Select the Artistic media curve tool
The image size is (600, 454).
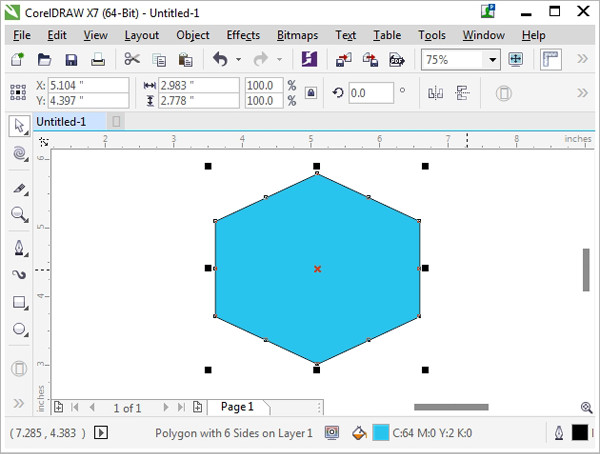19,274
